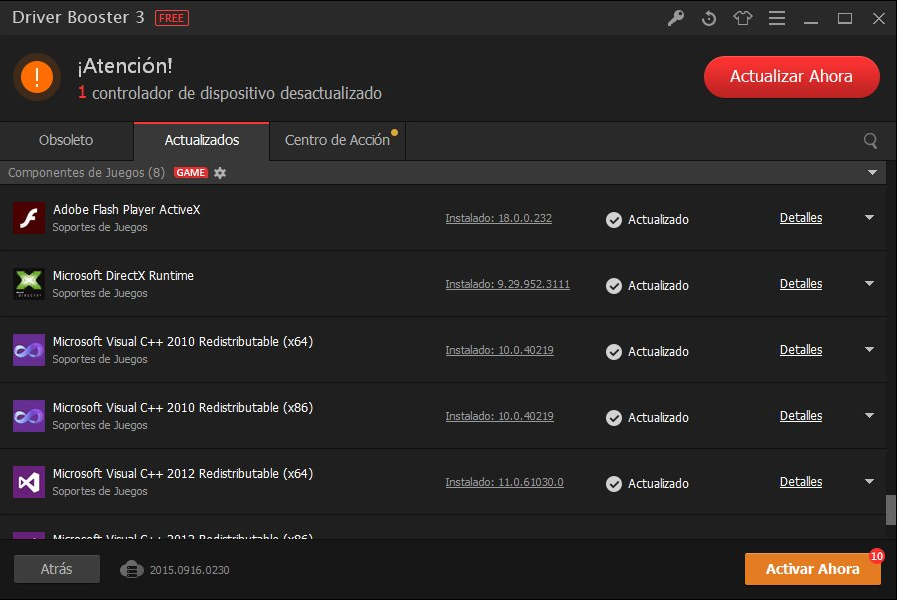Screen dimensions: 897x600
Task: Click the orange warning exclamation icon
Action: [x=37, y=77]
